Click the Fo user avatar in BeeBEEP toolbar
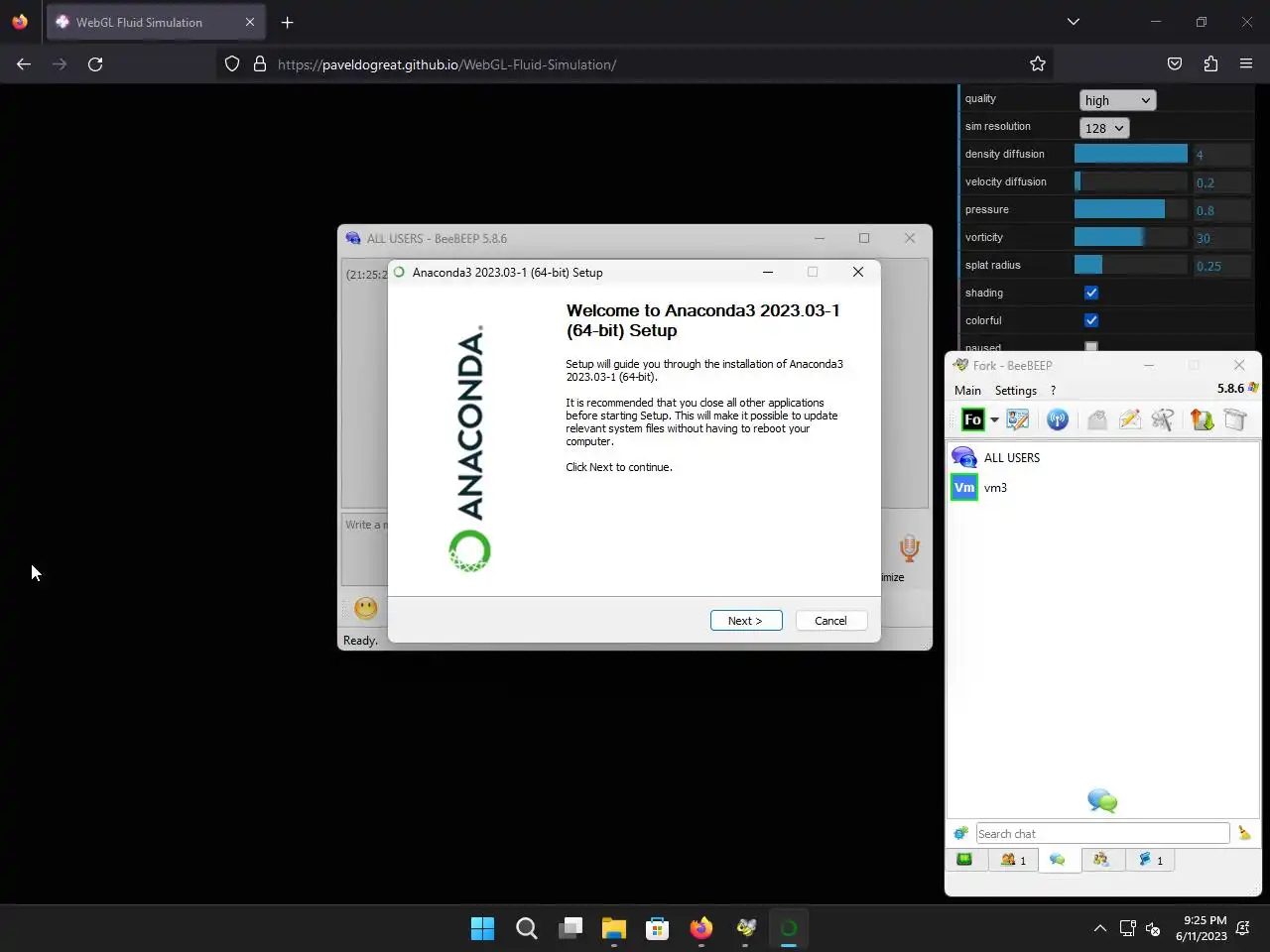The image size is (1270, 952). pyautogui.click(x=972, y=419)
